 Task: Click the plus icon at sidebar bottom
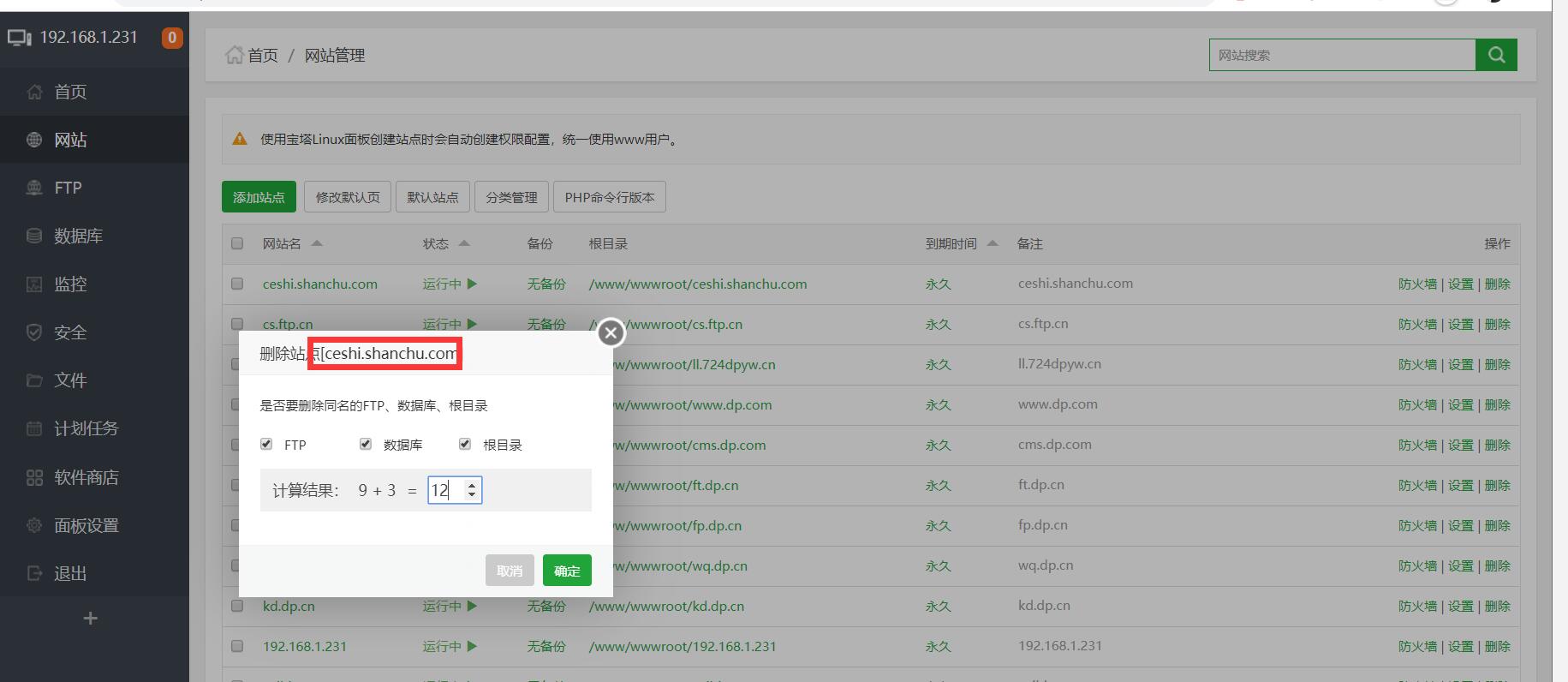(90, 619)
